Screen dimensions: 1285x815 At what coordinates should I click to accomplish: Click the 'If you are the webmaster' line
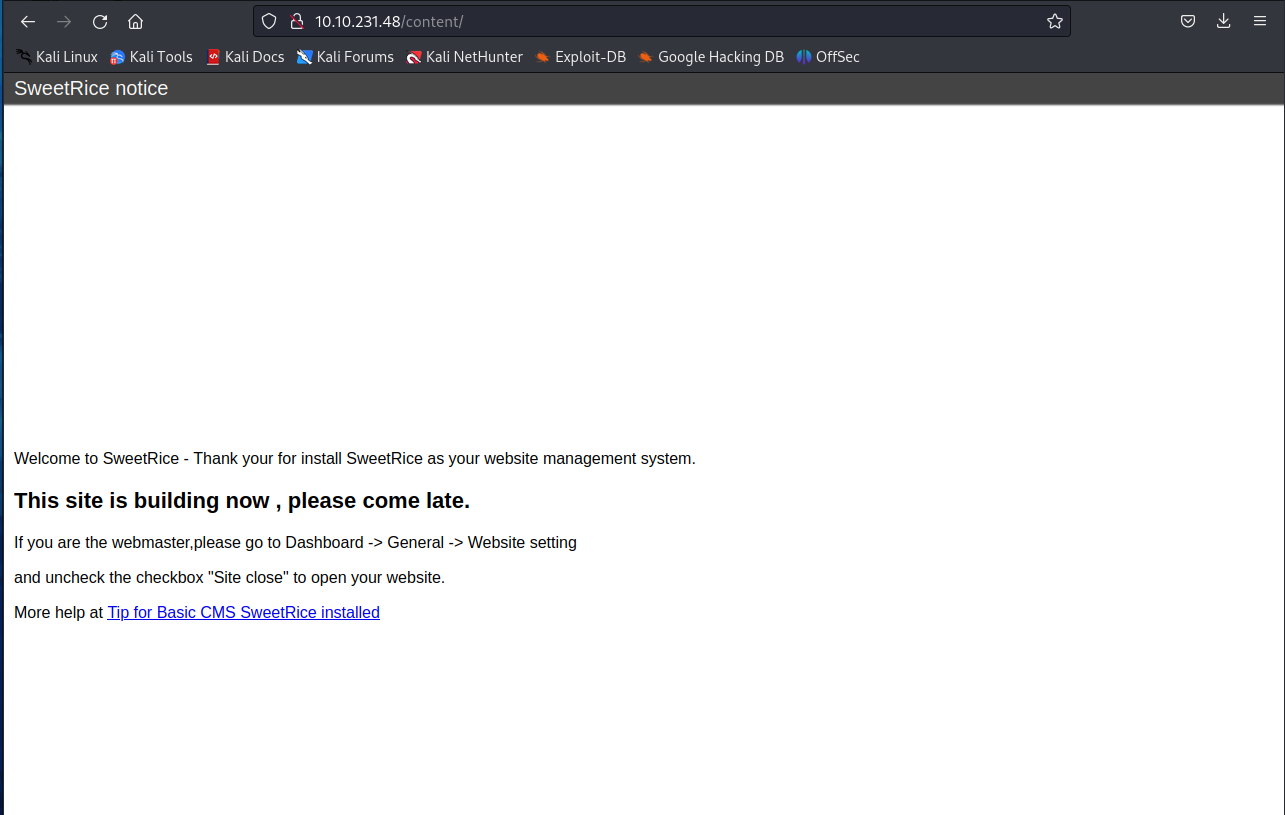click(295, 543)
